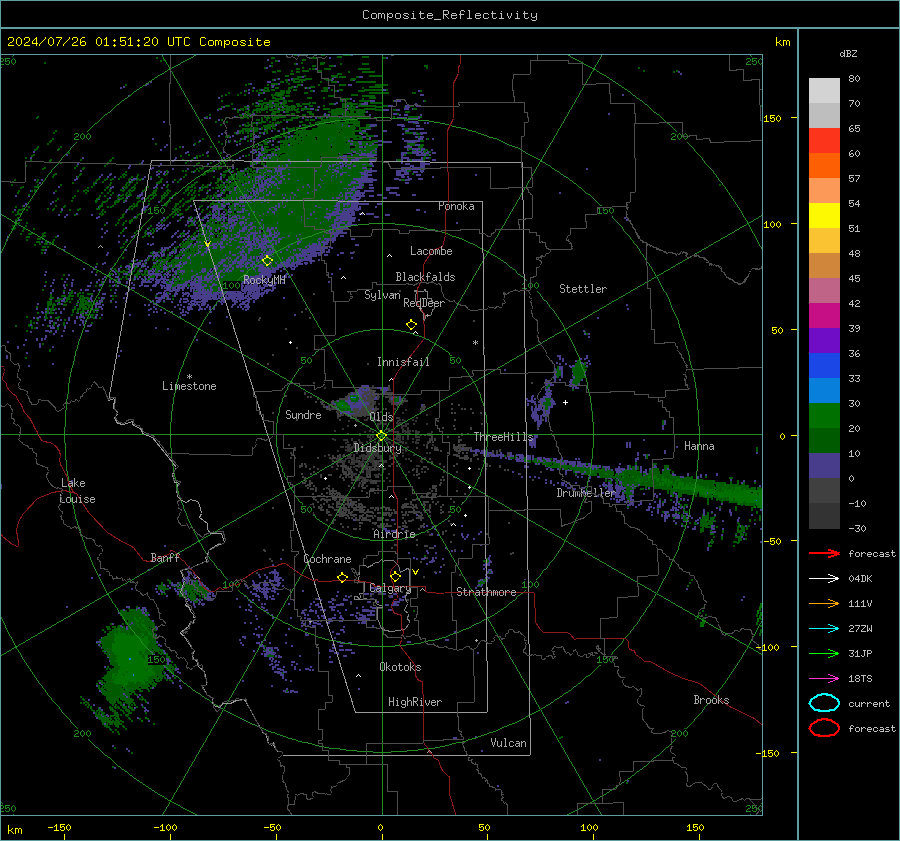Screen dimensions: 900x841
Task: Click the Airdrie city label
Action: pos(394,534)
